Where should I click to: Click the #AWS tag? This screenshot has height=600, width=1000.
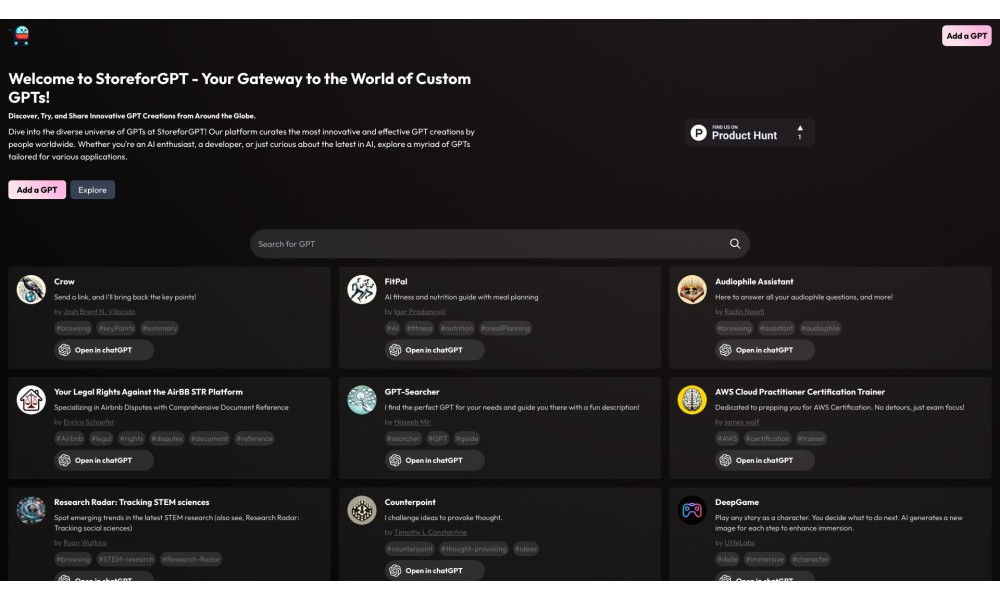point(727,439)
